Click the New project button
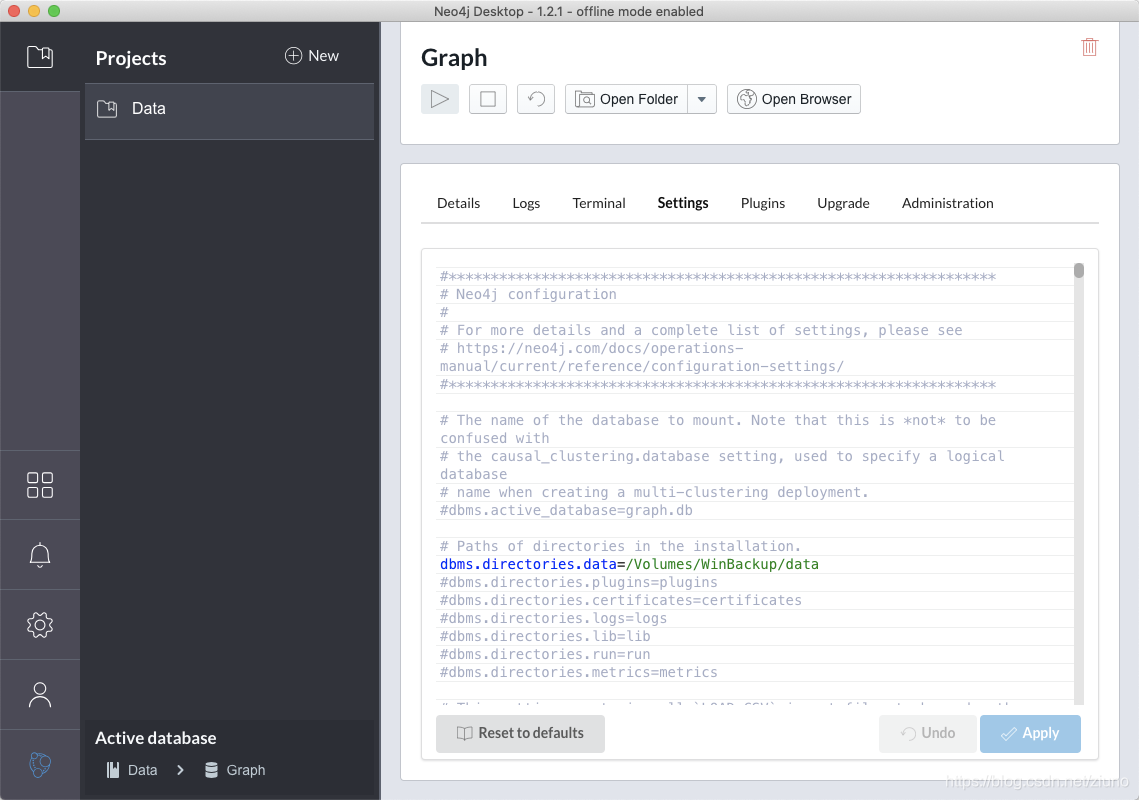1139x800 pixels. pyautogui.click(x=312, y=56)
